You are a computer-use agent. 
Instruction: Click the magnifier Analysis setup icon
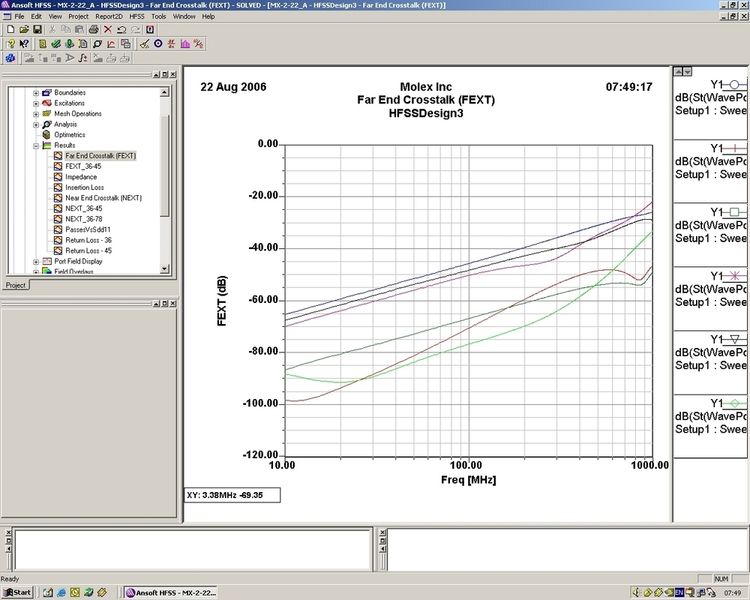pyautogui.click(x=98, y=44)
